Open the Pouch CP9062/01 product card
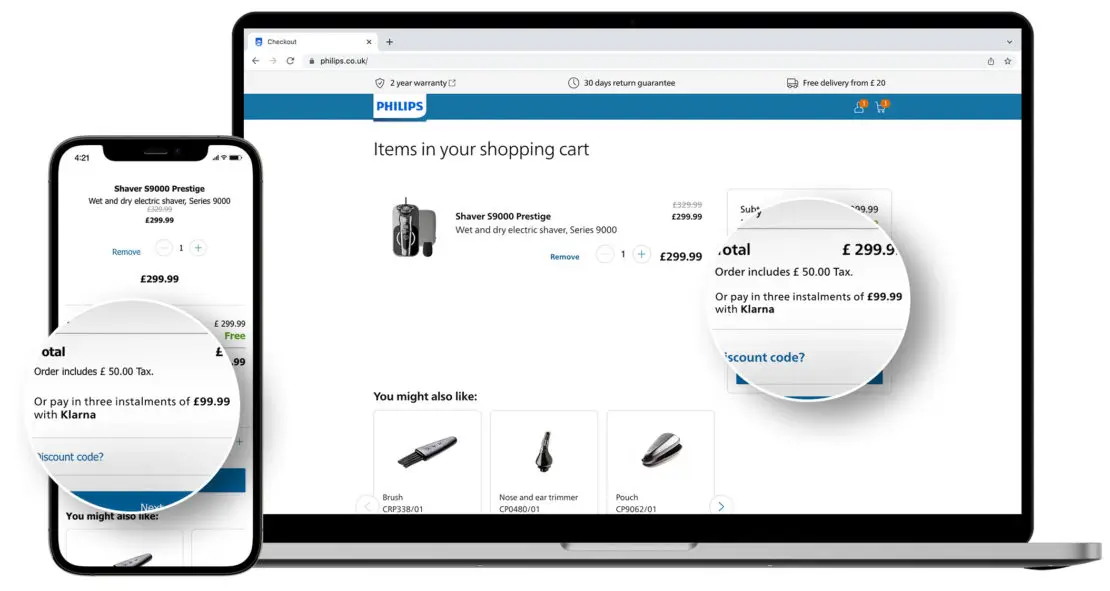The height and width of the screenshot is (591, 1110). pos(660,461)
